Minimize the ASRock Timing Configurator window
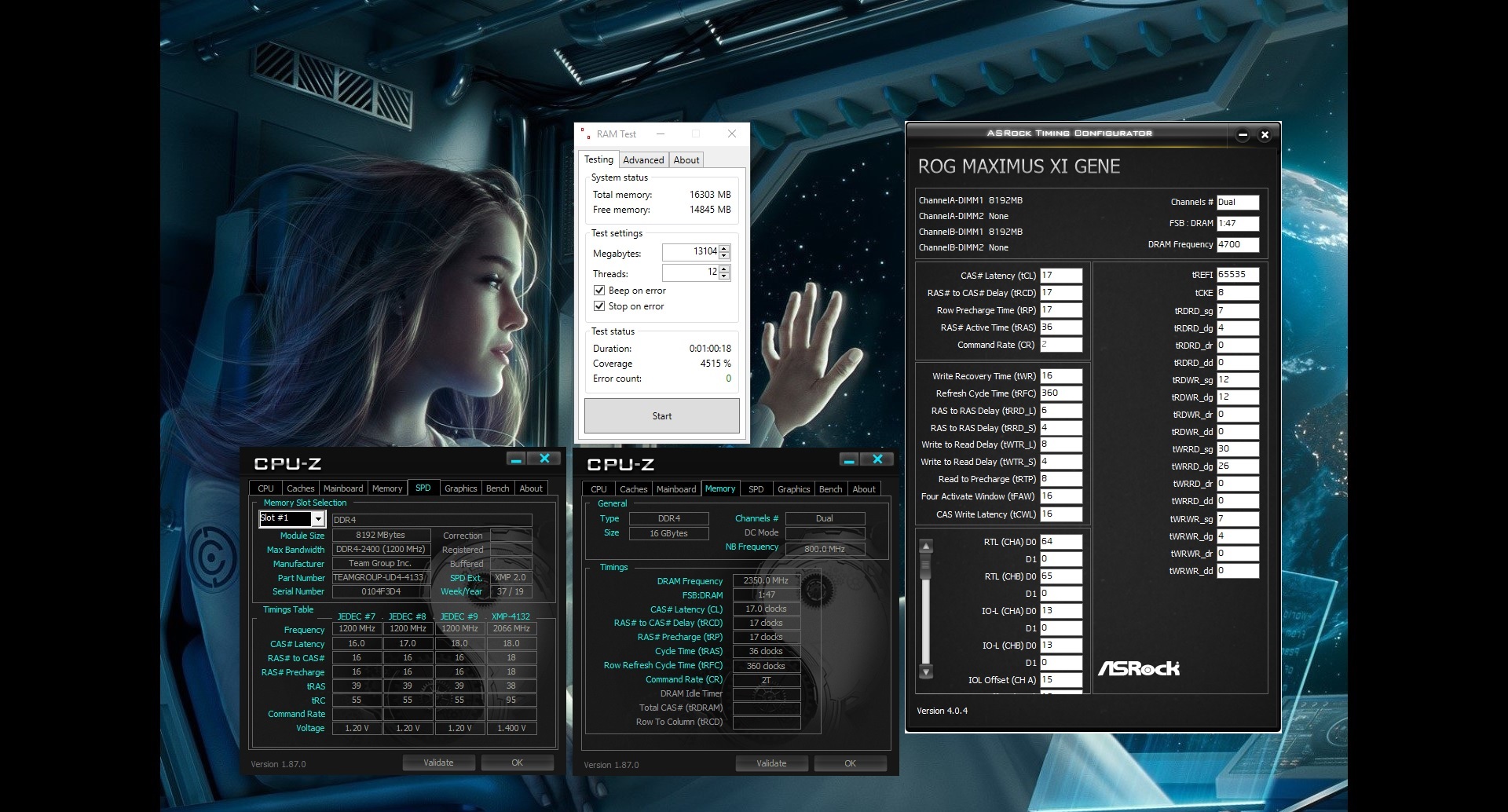Screen dimensions: 1508x812 click(1243, 135)
